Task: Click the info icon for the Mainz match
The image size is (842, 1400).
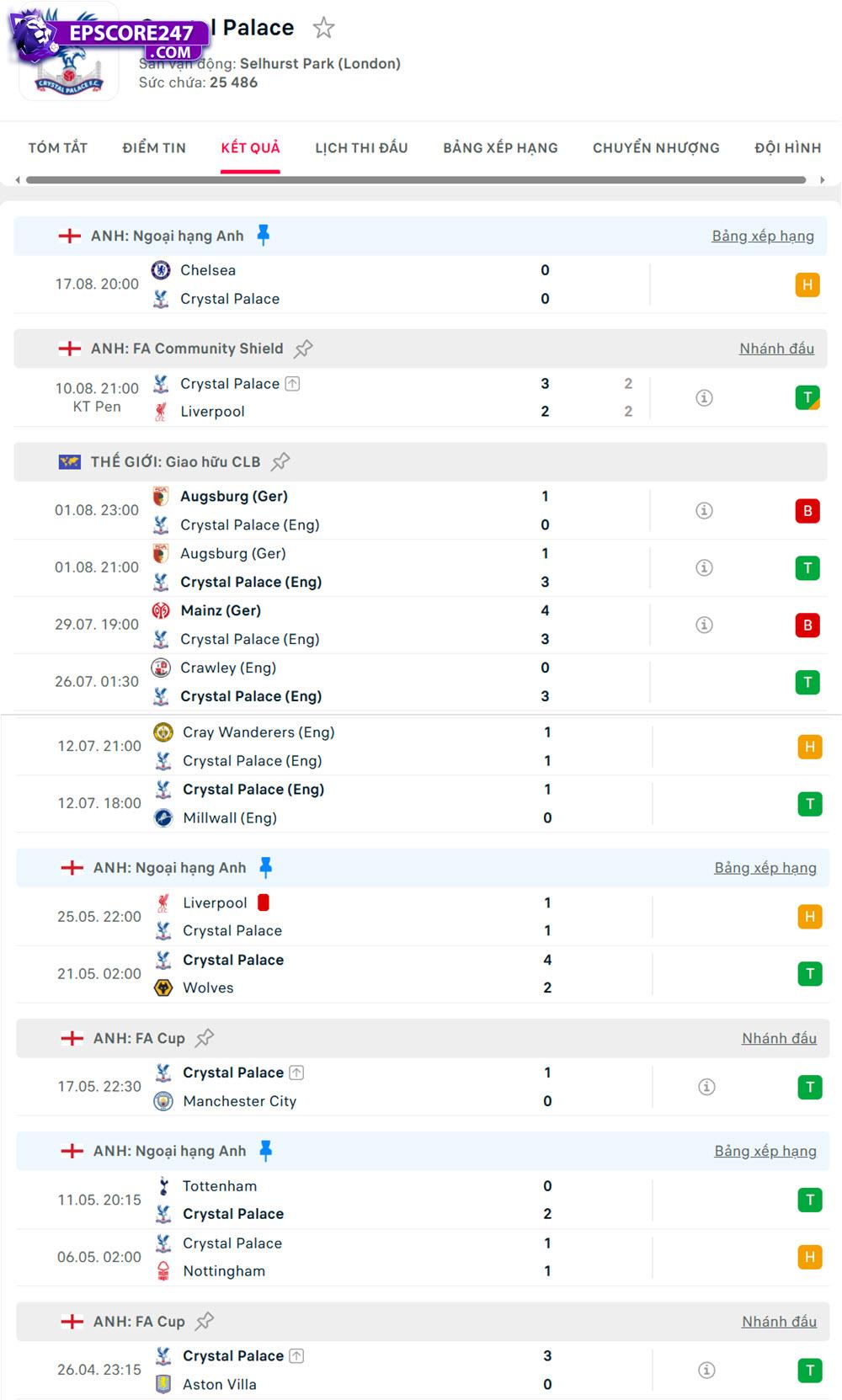Action: pyautogui.click(x=704, y=624)
